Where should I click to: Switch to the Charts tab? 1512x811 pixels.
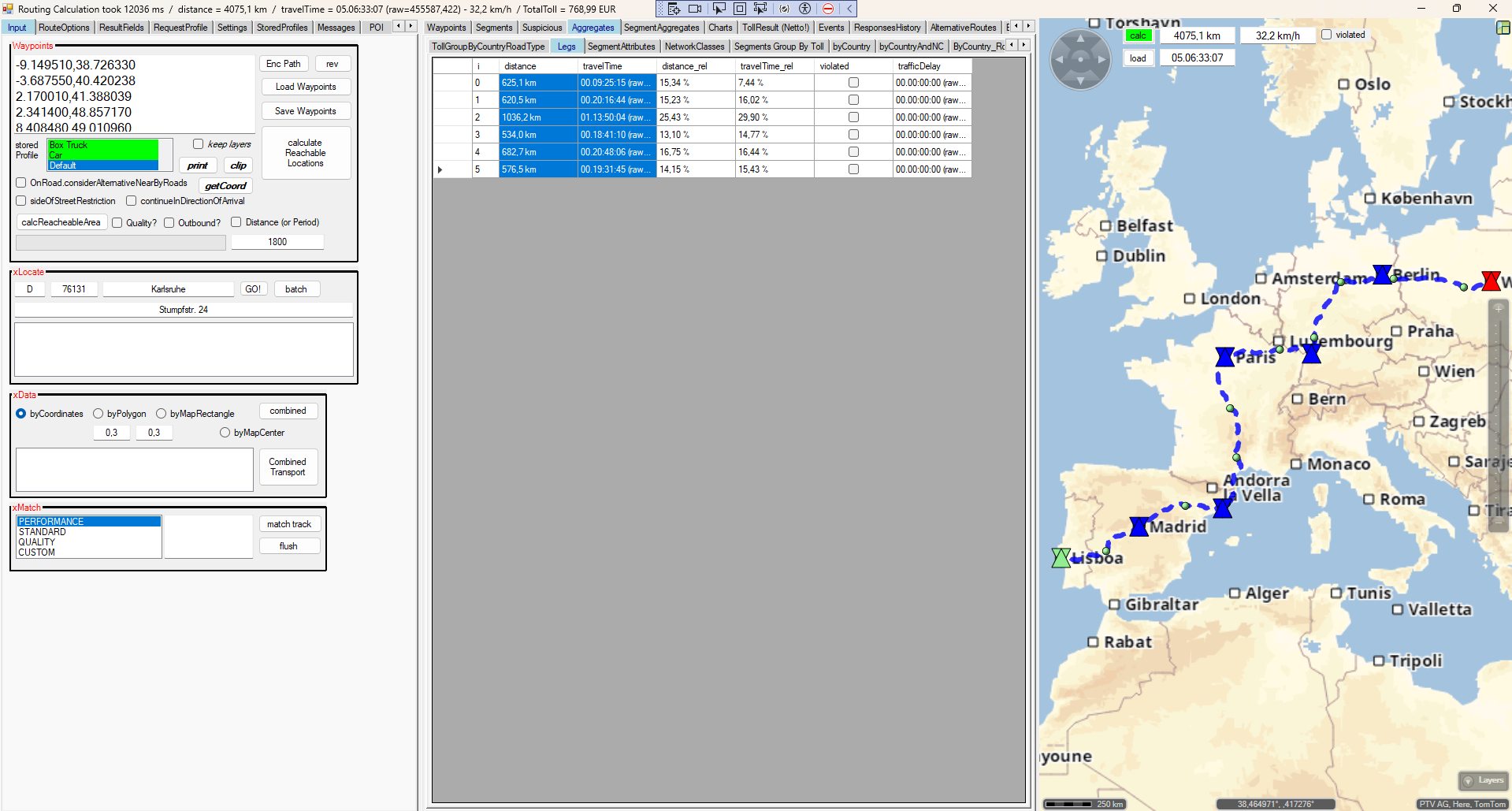coord(719,28)
